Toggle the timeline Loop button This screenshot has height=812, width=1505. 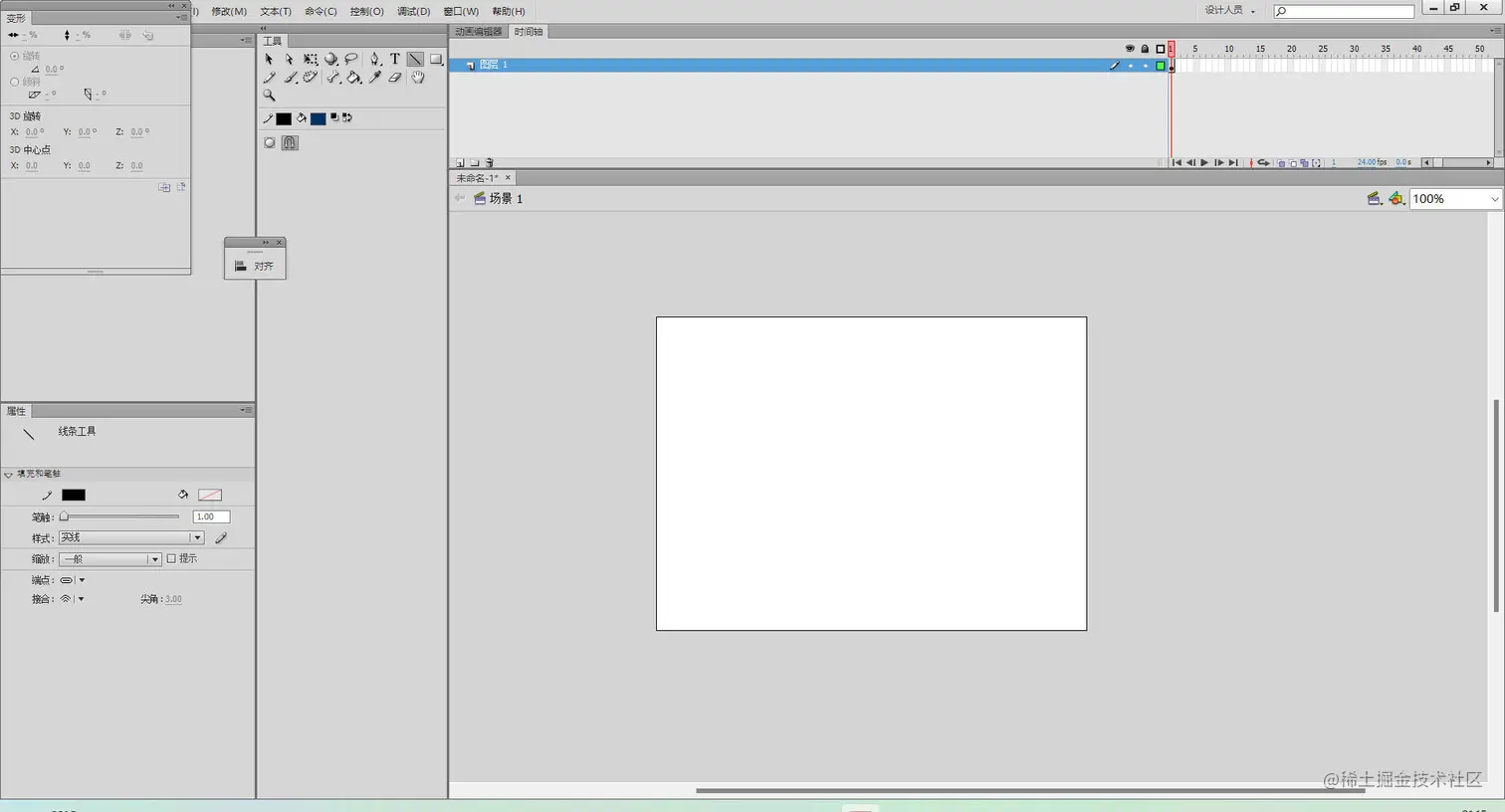[1263, 162]
